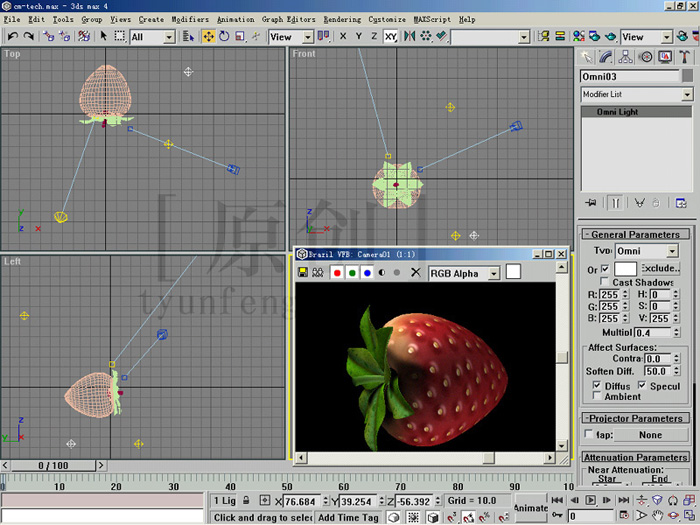Activate the Select and Rotate tool
700x525 pixels.
point(224,36)
